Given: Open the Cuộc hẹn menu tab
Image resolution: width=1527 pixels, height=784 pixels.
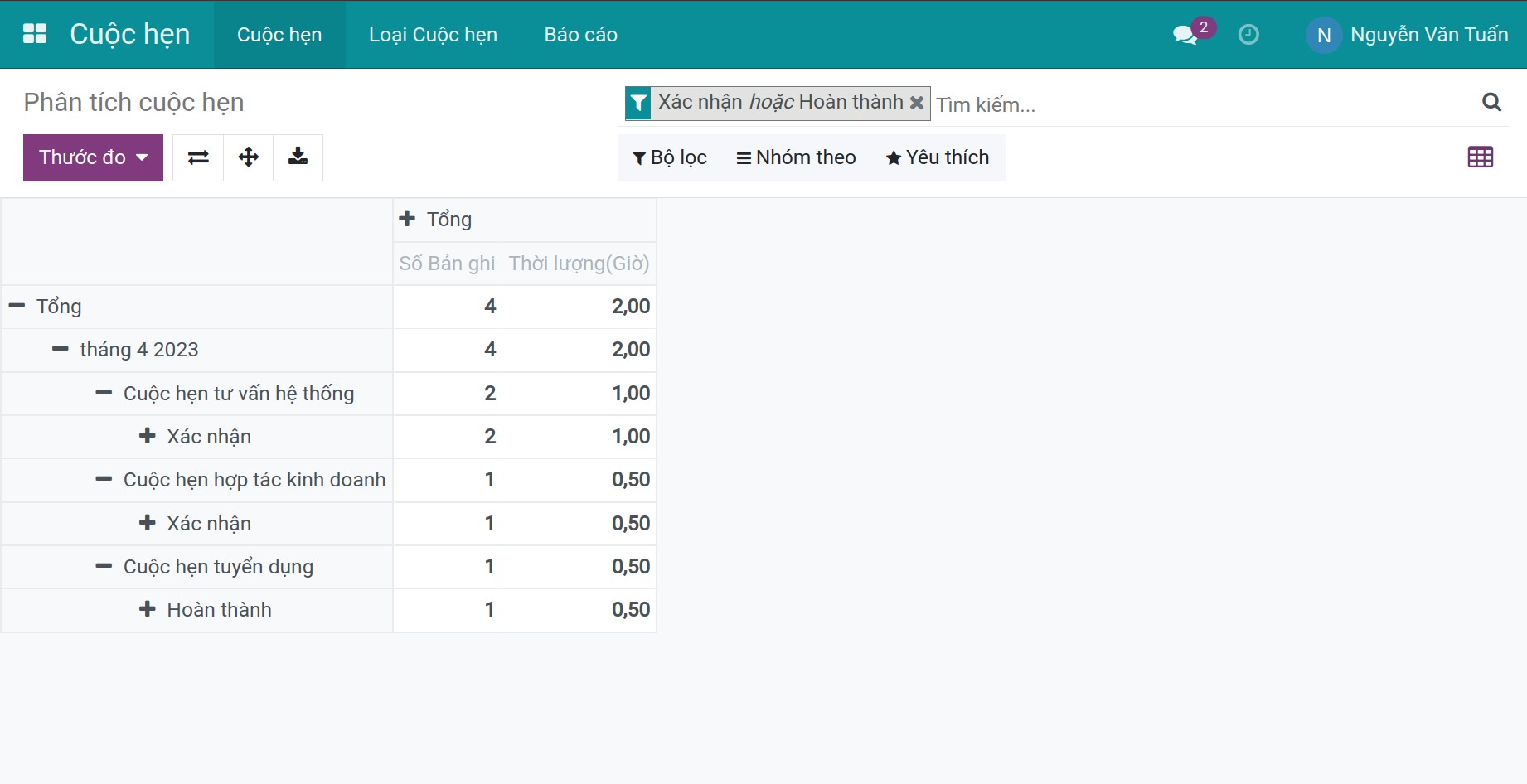Looking at the screenshot, I should click(279, 35).
